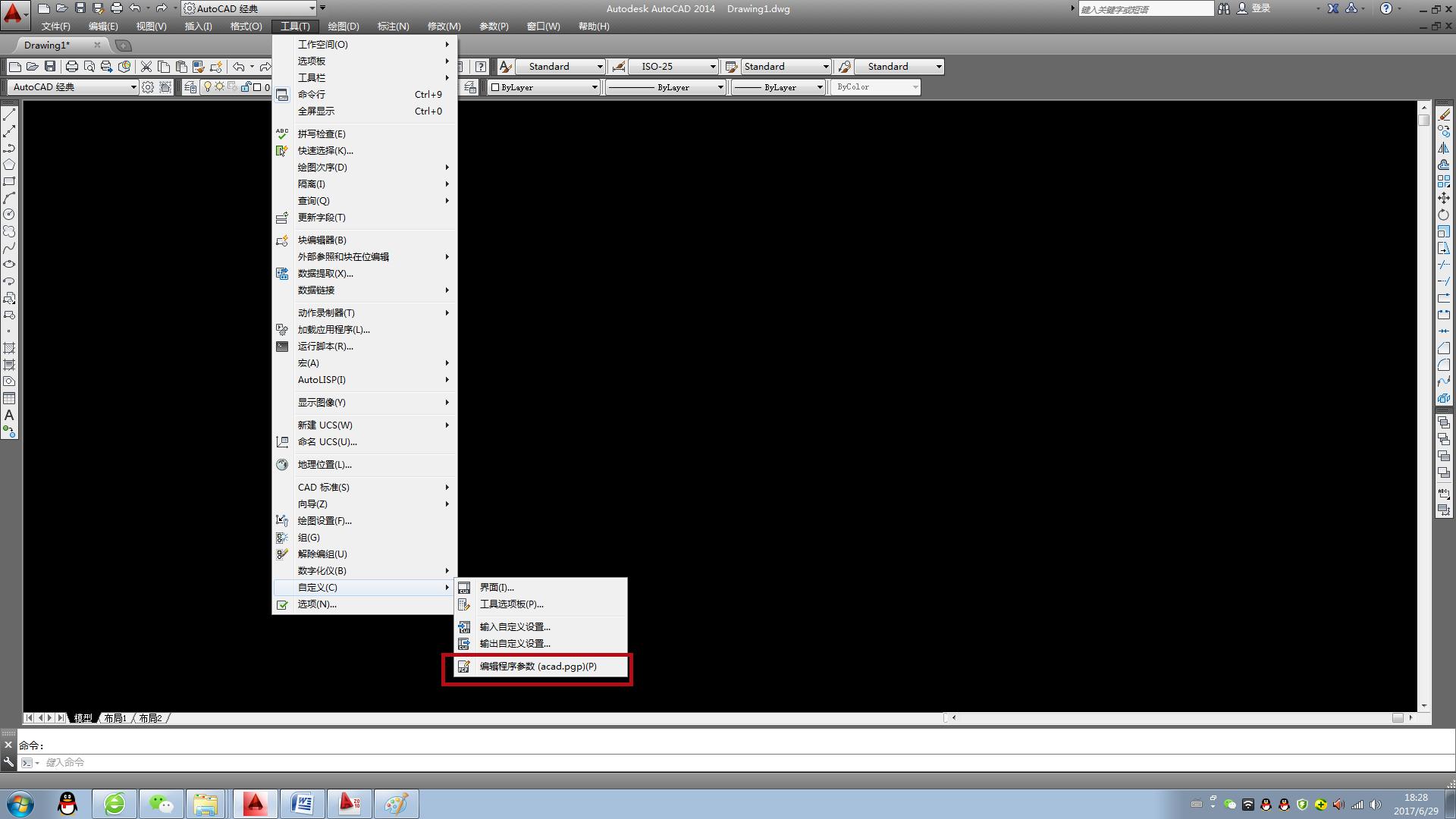Open Word from the Windows taskbar
The height and width of the screenshot is (819, 1456).
coord(302,803)
